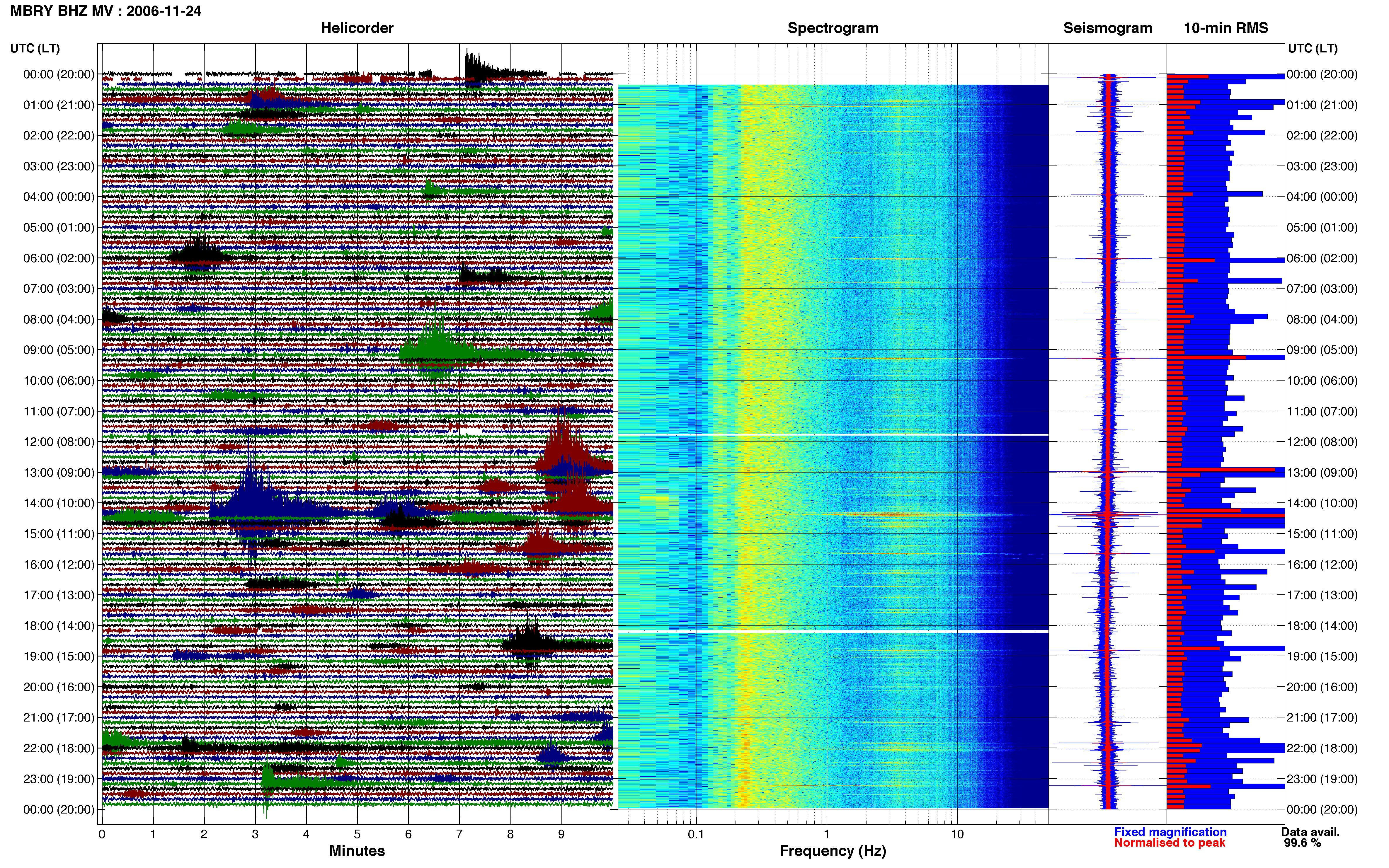Click the 'Minutes' x-axis label
Screen dimensions: 1389x868
[357, 851]
